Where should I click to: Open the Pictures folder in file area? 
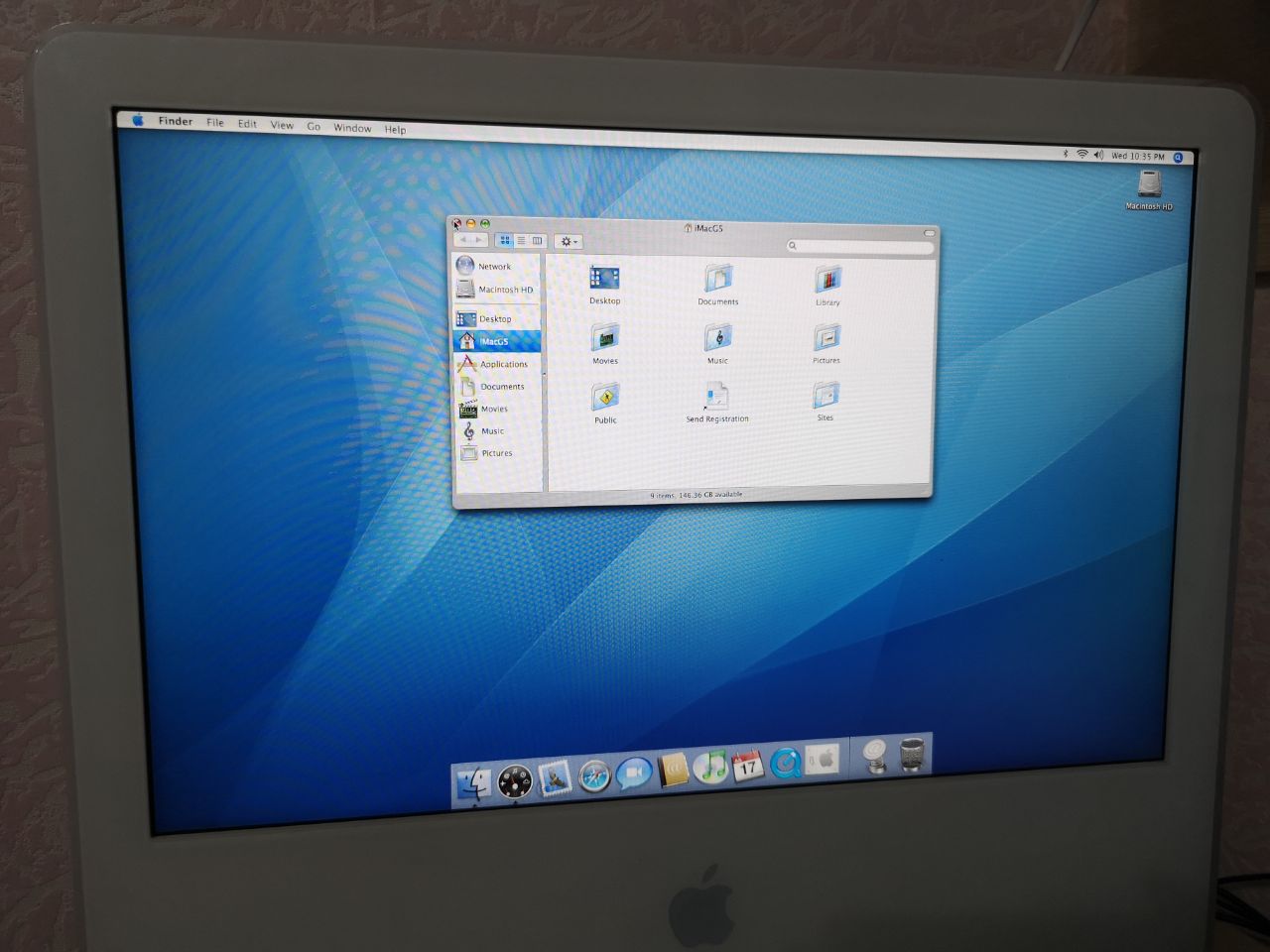[x=826, y=337]
